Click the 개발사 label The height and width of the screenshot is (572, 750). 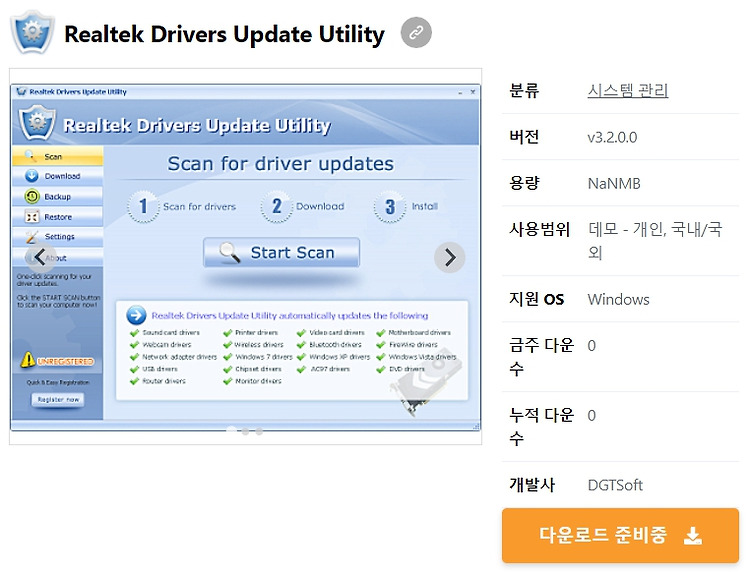click(532, 485)
